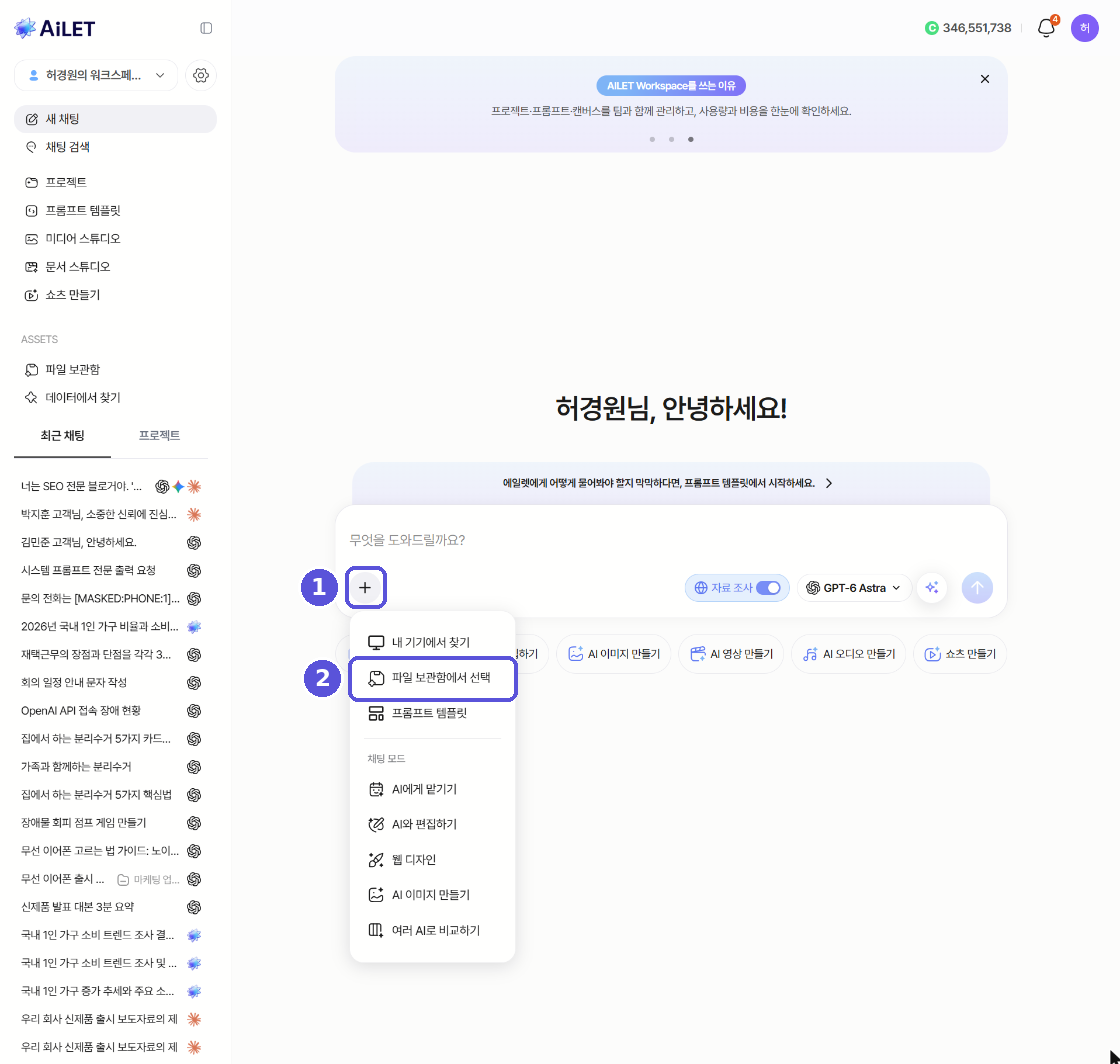Open 쇼츠 만들기 in the sidebar

115,295
